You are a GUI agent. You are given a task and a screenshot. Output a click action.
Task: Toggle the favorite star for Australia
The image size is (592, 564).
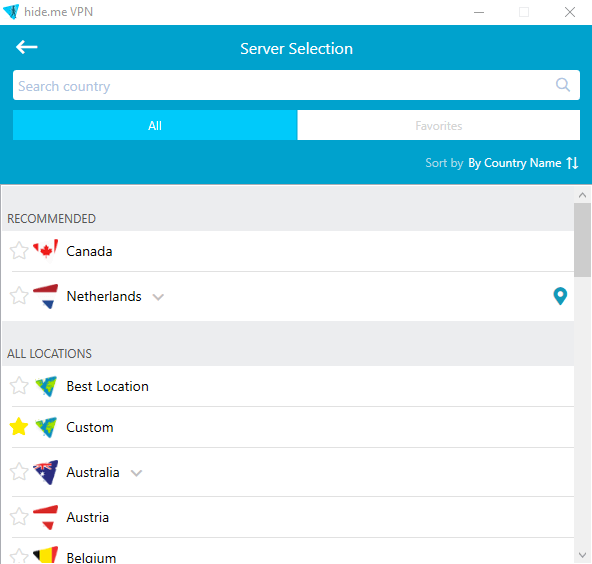pyautogui.click(x=18, y=472)
